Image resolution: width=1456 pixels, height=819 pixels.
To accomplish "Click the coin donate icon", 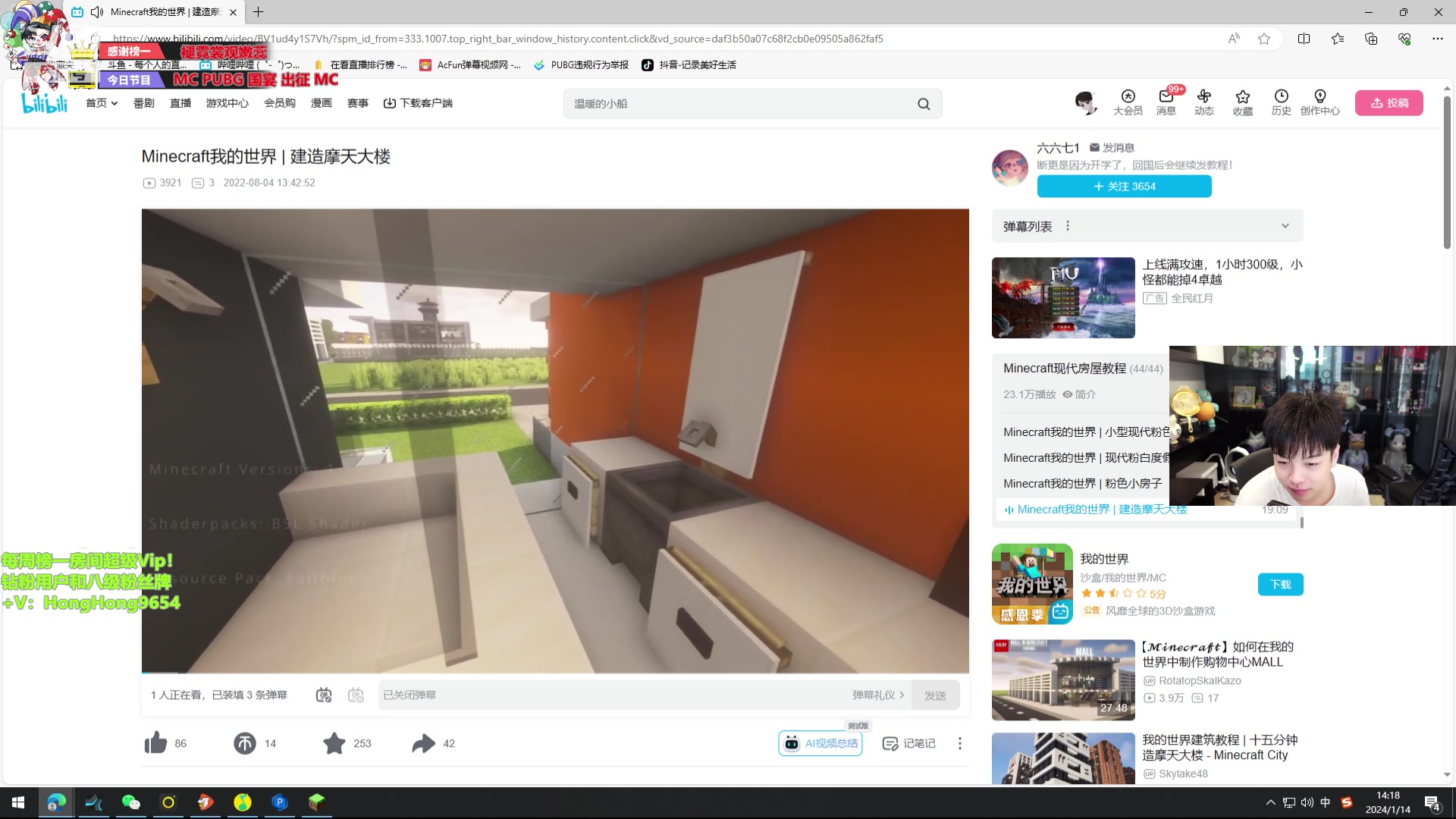I will (245, 743).
